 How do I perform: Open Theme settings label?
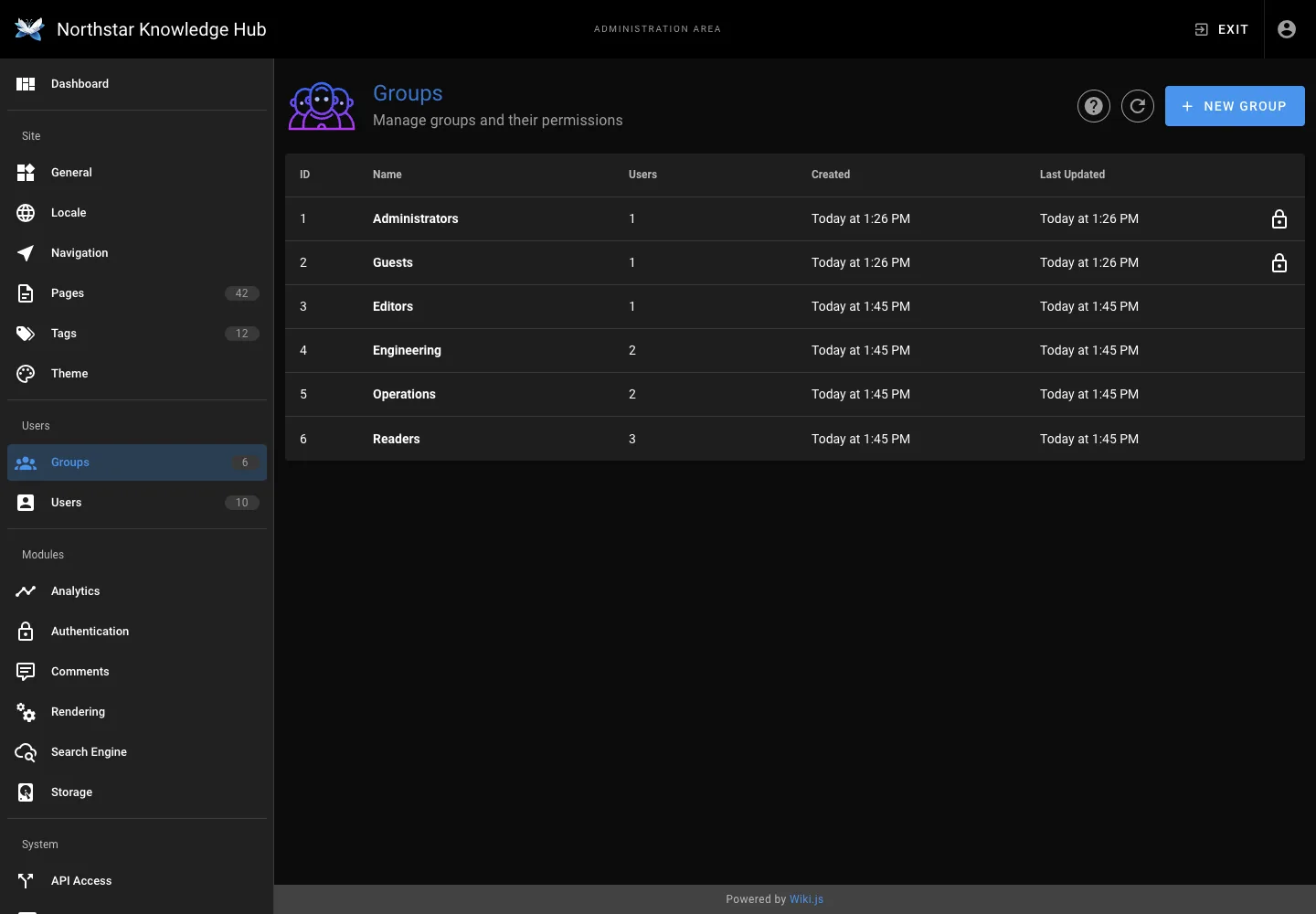click(x=69, y=374)
